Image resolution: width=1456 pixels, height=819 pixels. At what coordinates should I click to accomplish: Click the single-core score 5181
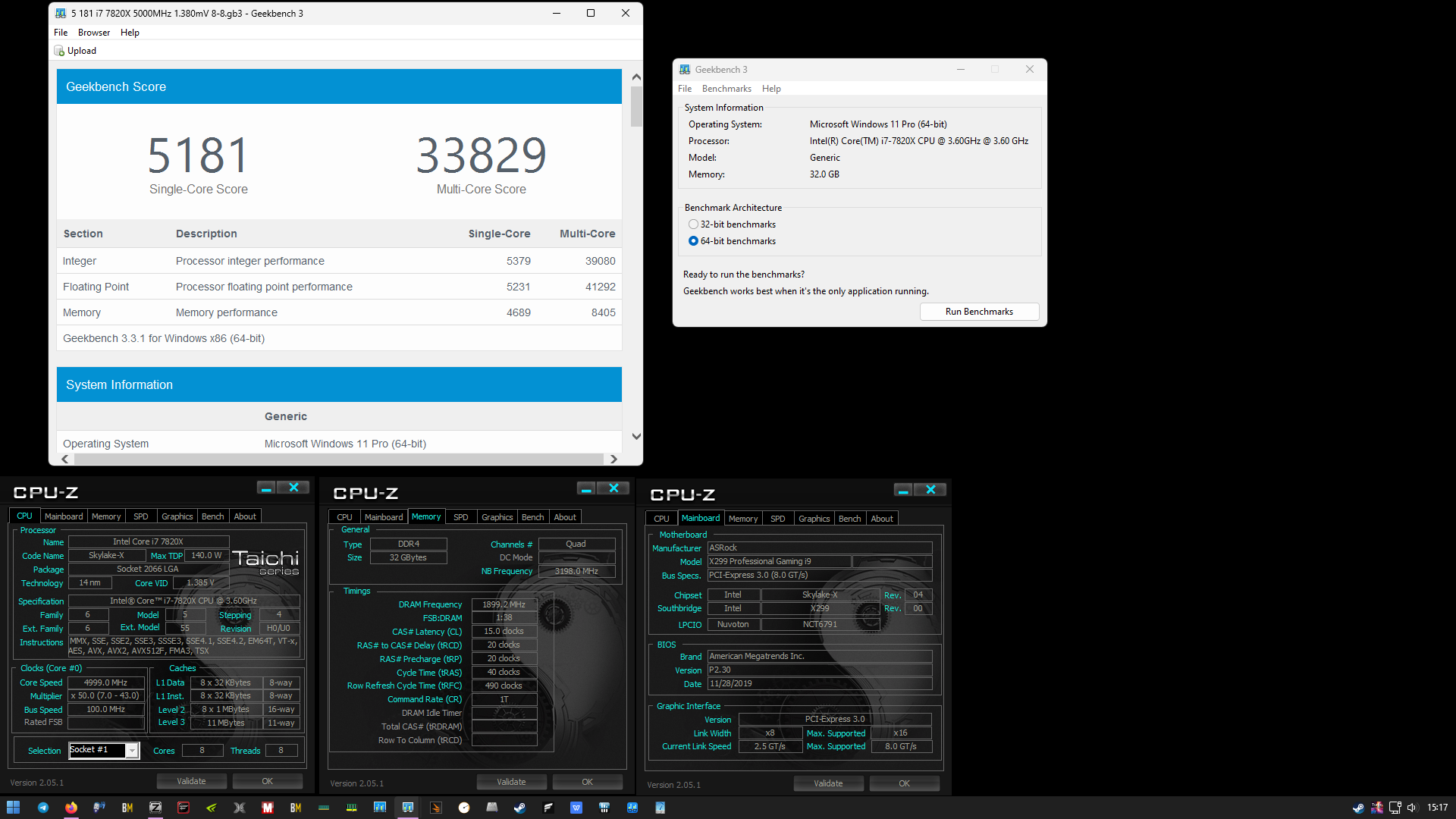199,155
